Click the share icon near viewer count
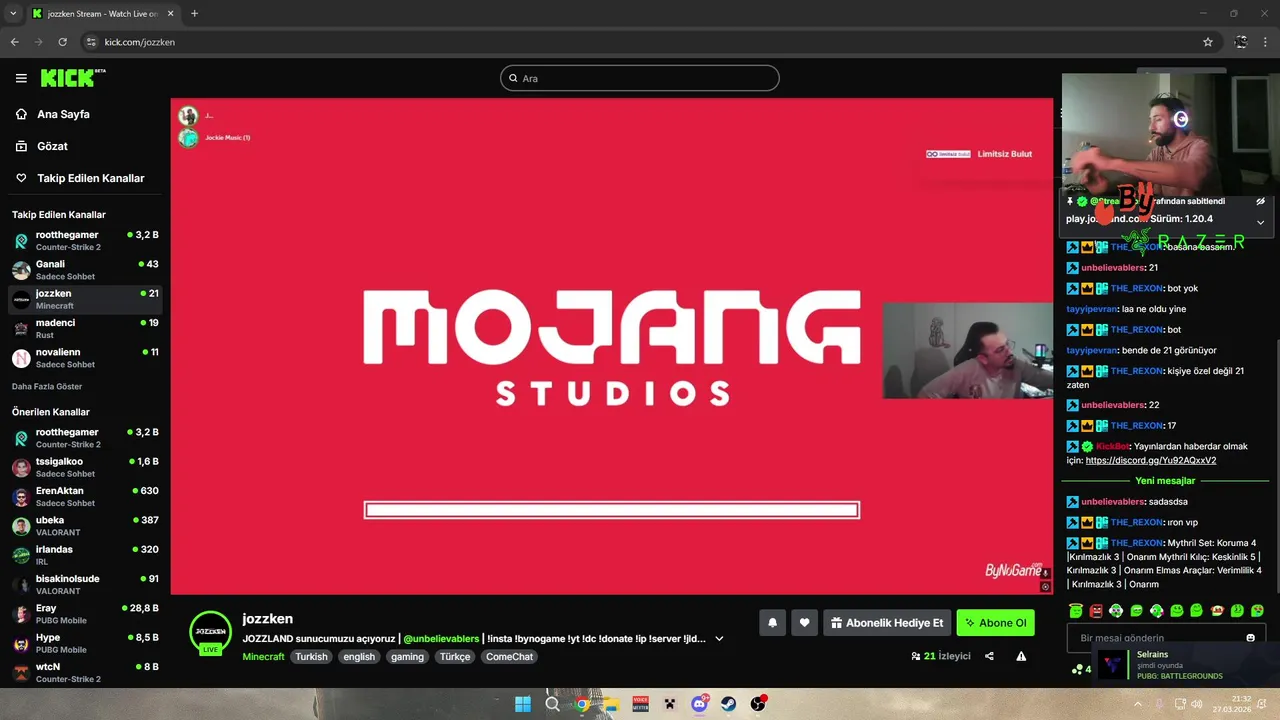 tap(989, 656)
